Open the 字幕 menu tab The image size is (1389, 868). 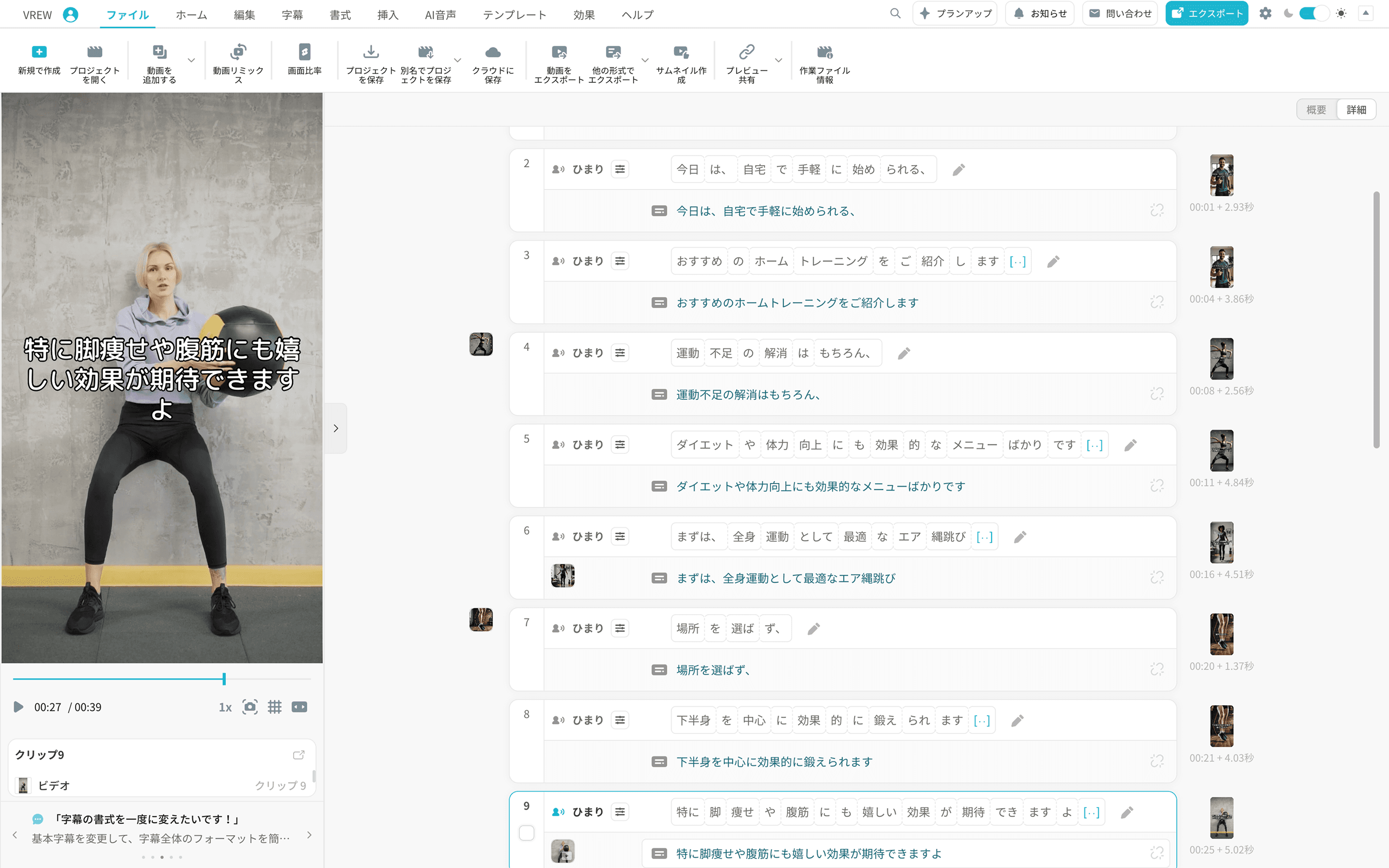coord(292,15)
